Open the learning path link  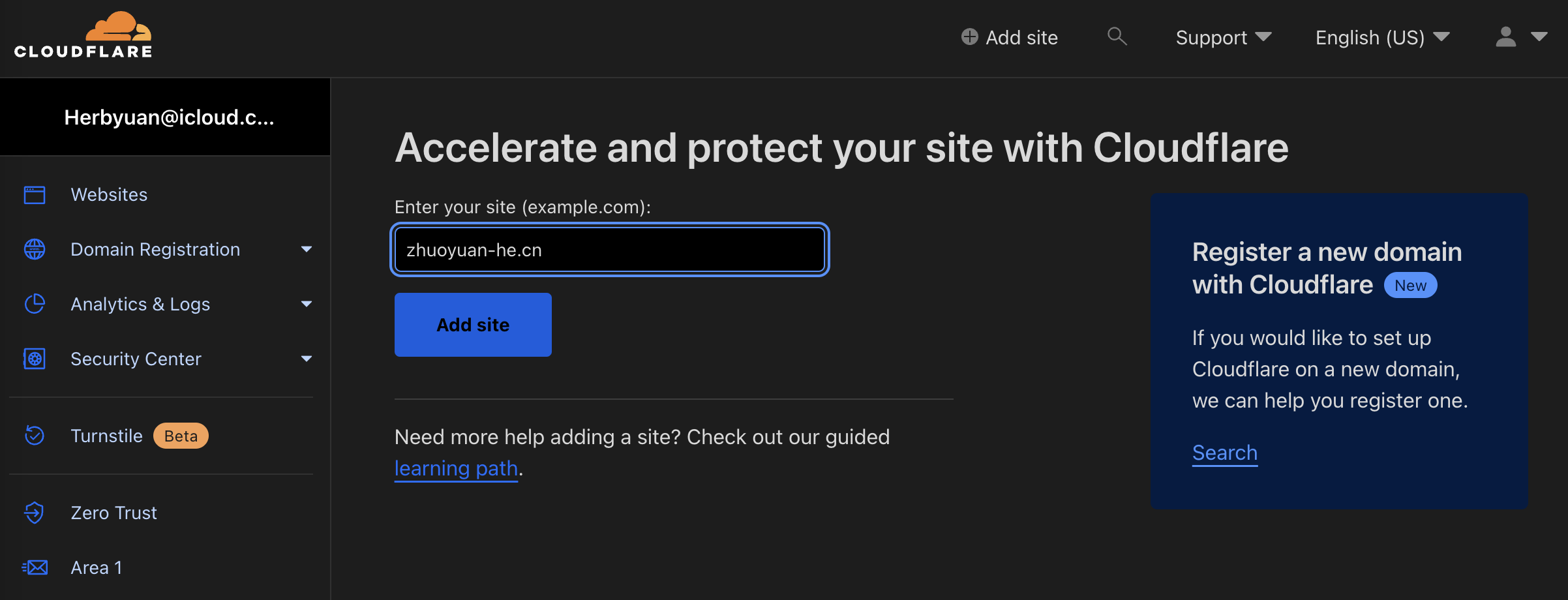[456, 468]
